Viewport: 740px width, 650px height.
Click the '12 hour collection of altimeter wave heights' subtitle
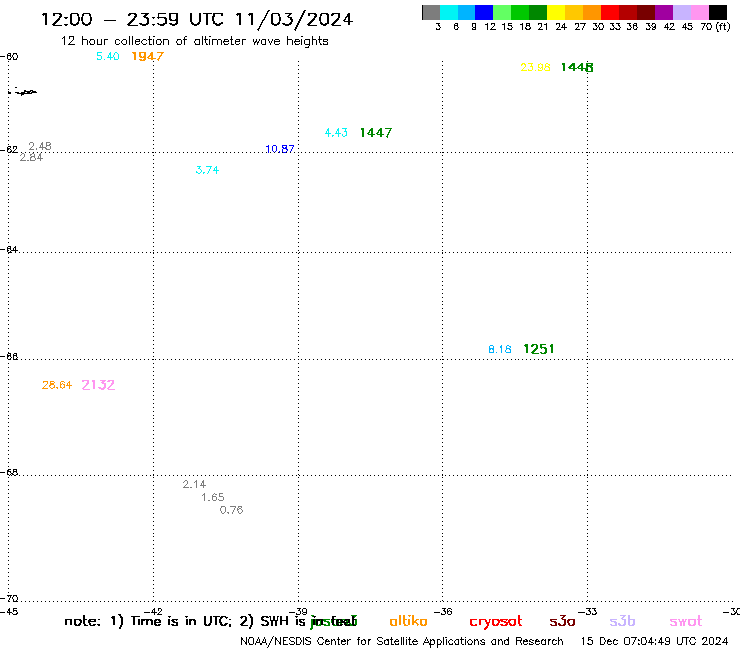tap(194, 41)
